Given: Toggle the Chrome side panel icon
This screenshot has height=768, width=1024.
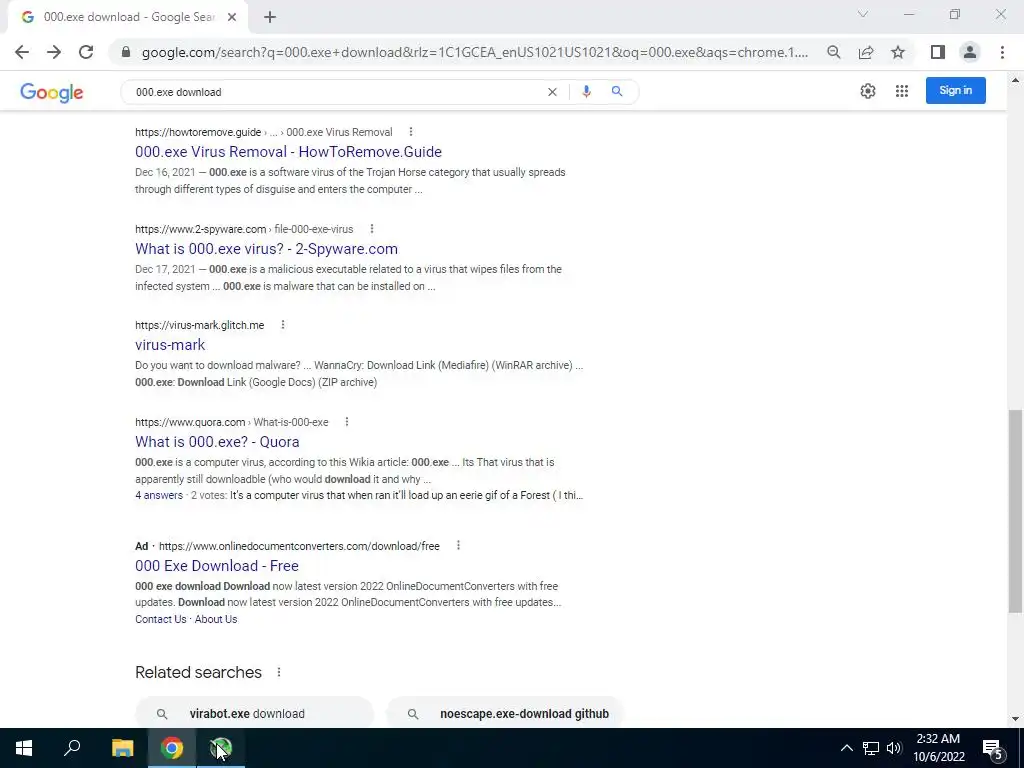Looking at the screenshot, I should coord(938,52).
